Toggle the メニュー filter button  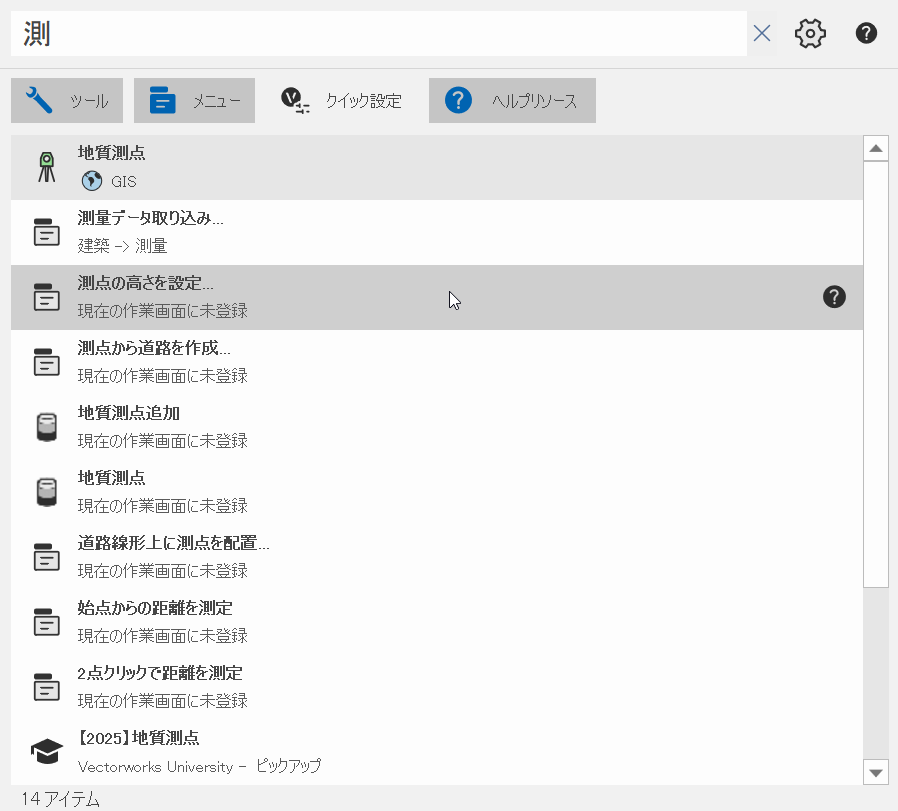point(194,101)
